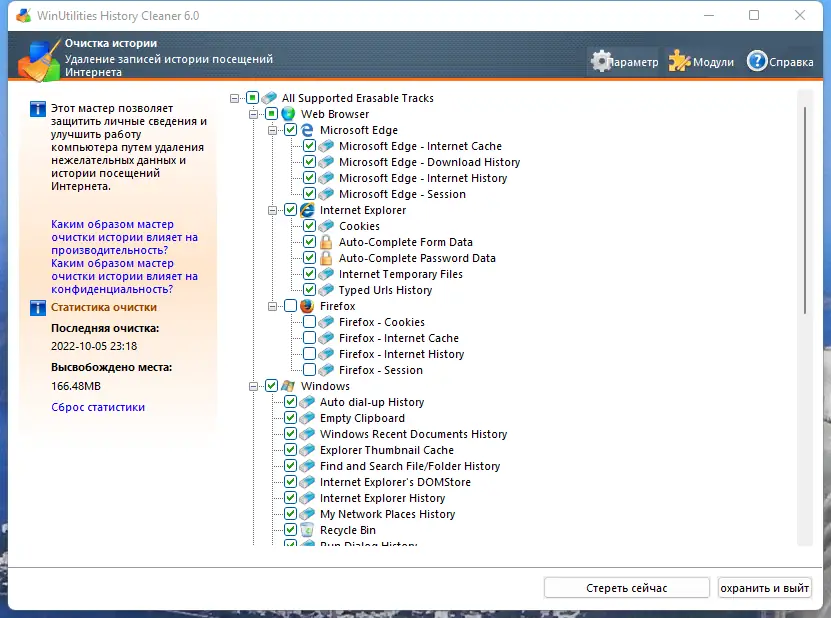This screenshot has width=831, height=618.
Task: Open the Справка help item
Action: pyautogui.click(x=780, y=62)
